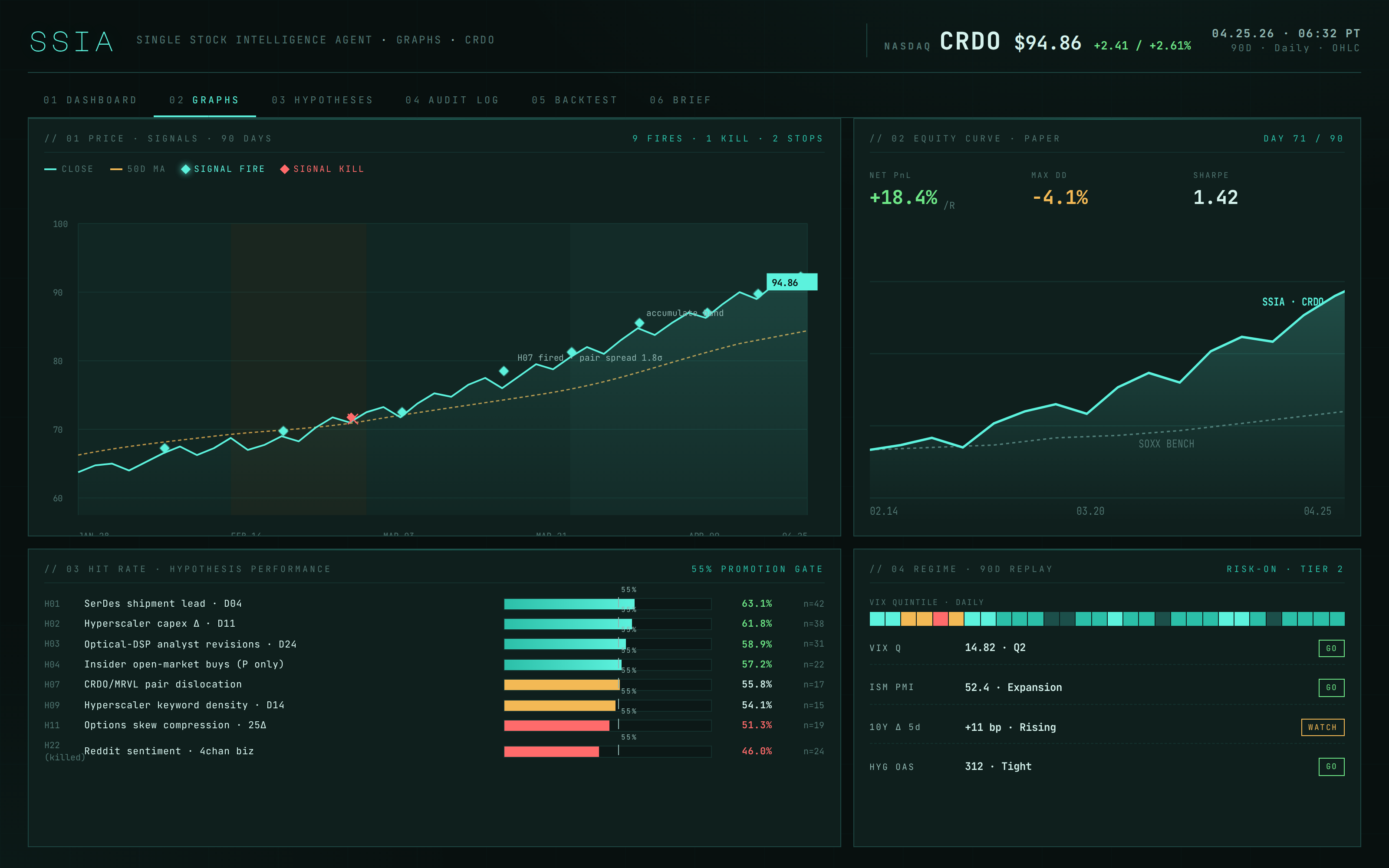1389x868 pixels.
Task: Go to the 05 Backtest tab
Action: click(x=574, y=100)
